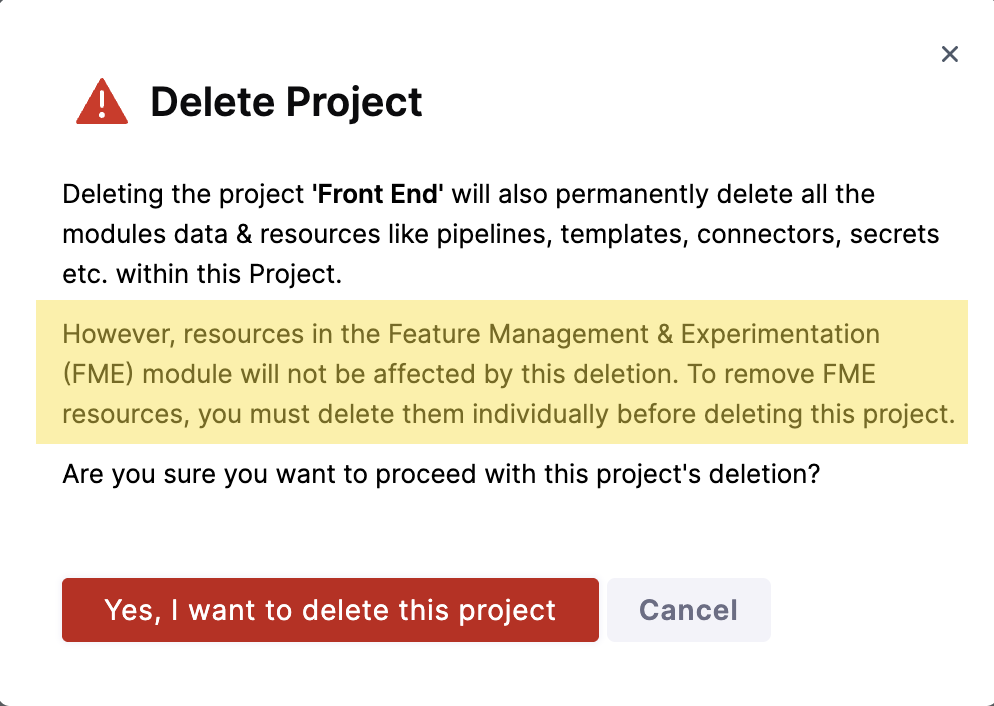Viewport: 994px width, 706px height.
Task: Click the red warning triangle icon
Action: (102, 102)
